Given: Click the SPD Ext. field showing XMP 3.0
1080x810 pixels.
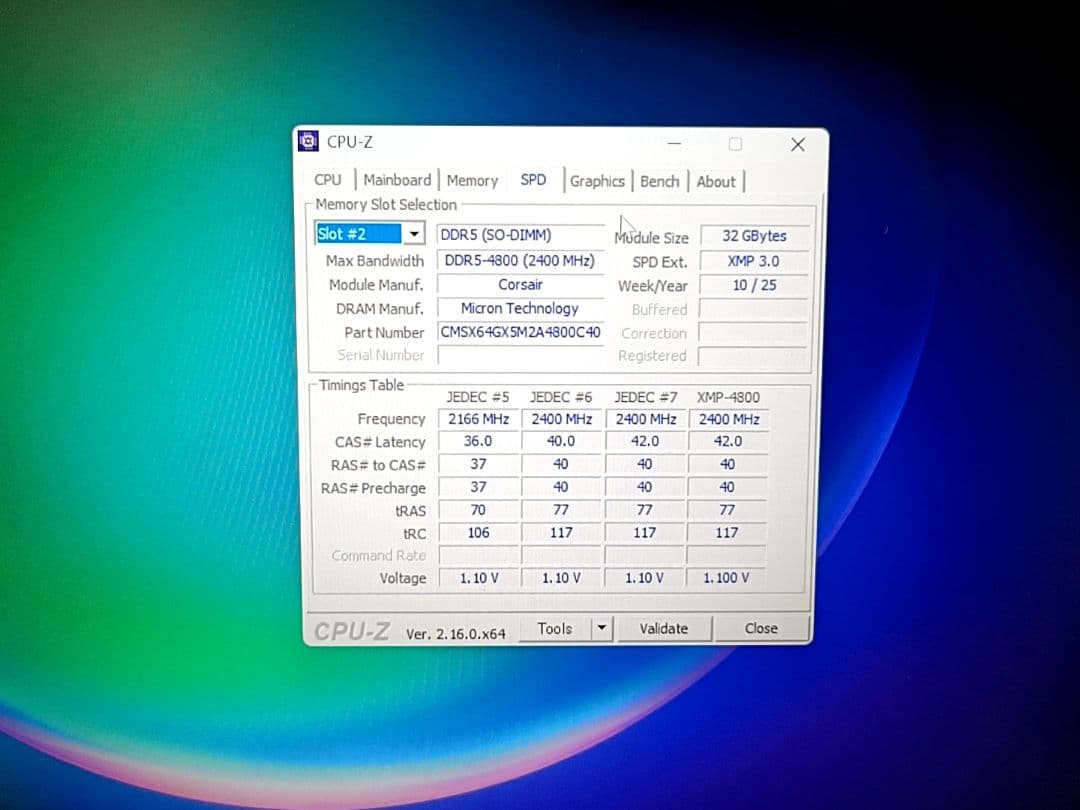Looking at the screenshot, I should pos(752,260).
